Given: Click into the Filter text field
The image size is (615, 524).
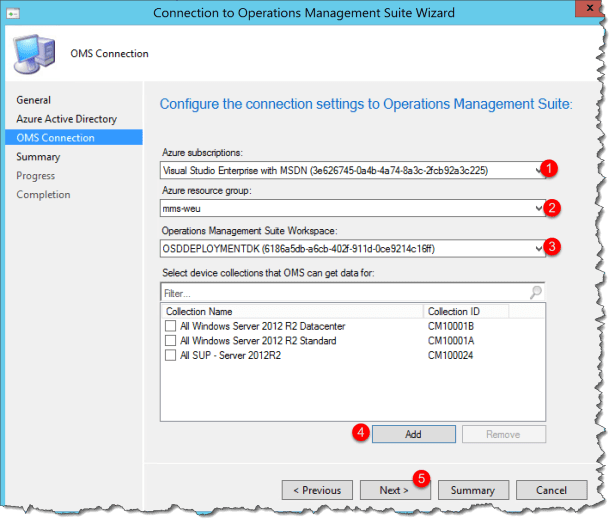Looking at the screenshot, I should [x=345, y=293].
